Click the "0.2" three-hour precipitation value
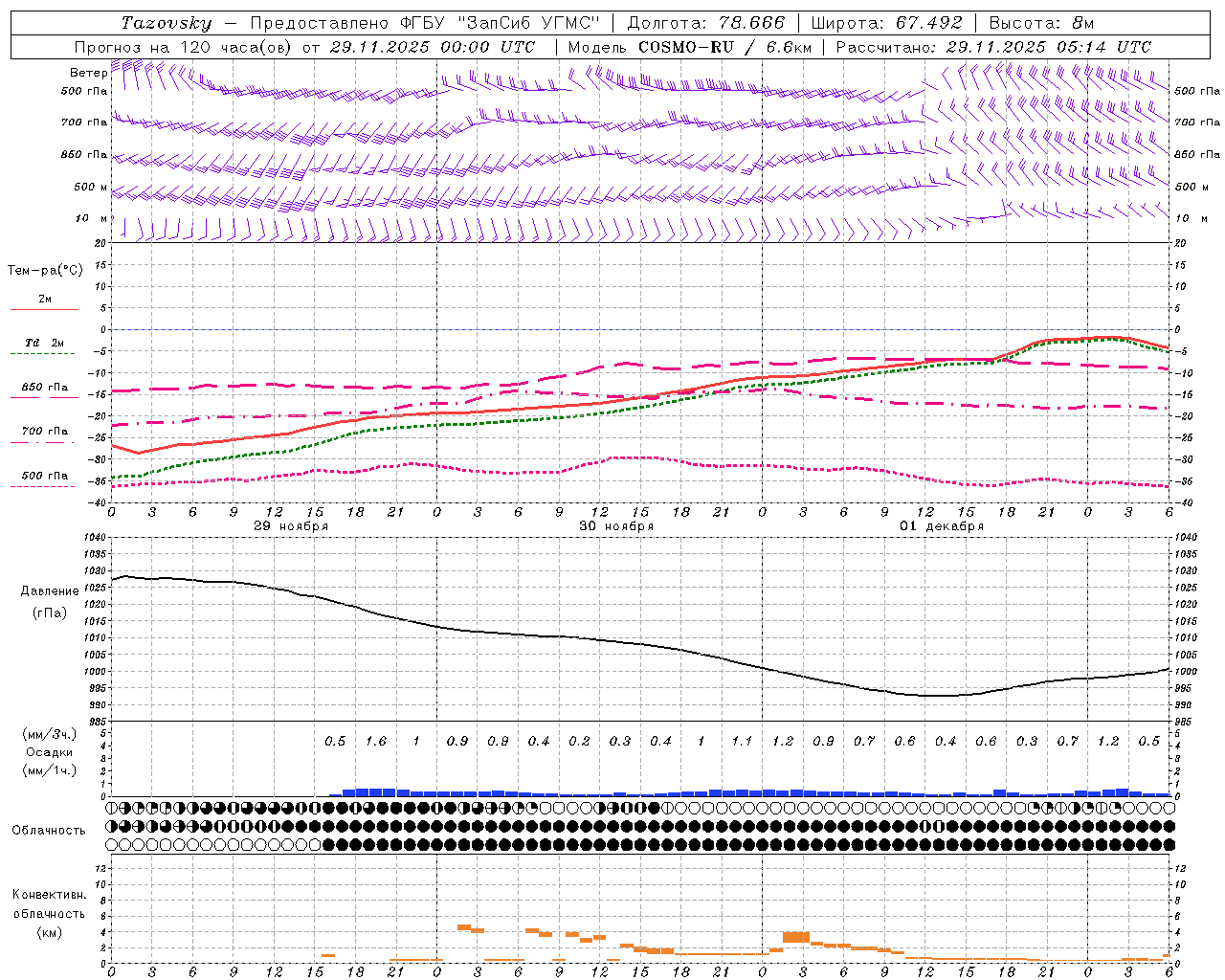The height and width of the screenshot is (980, 1225). tap(579, 741)
